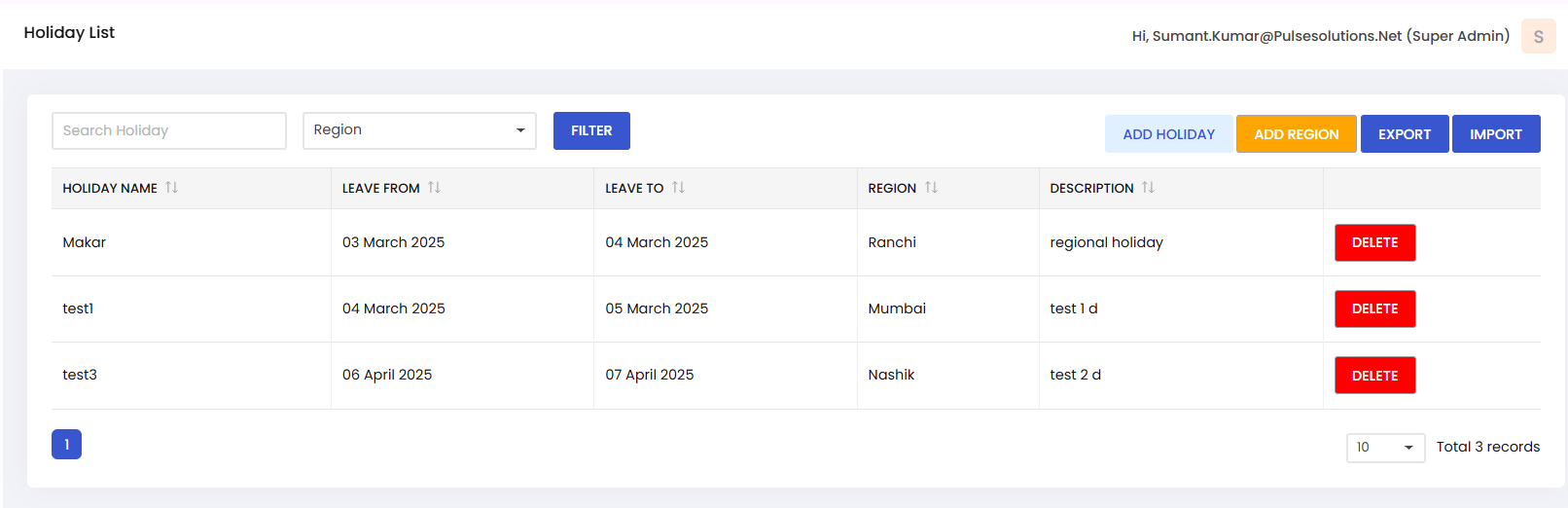
Task: Click the orange ADD REGION button
Action: pos(1296,134)
